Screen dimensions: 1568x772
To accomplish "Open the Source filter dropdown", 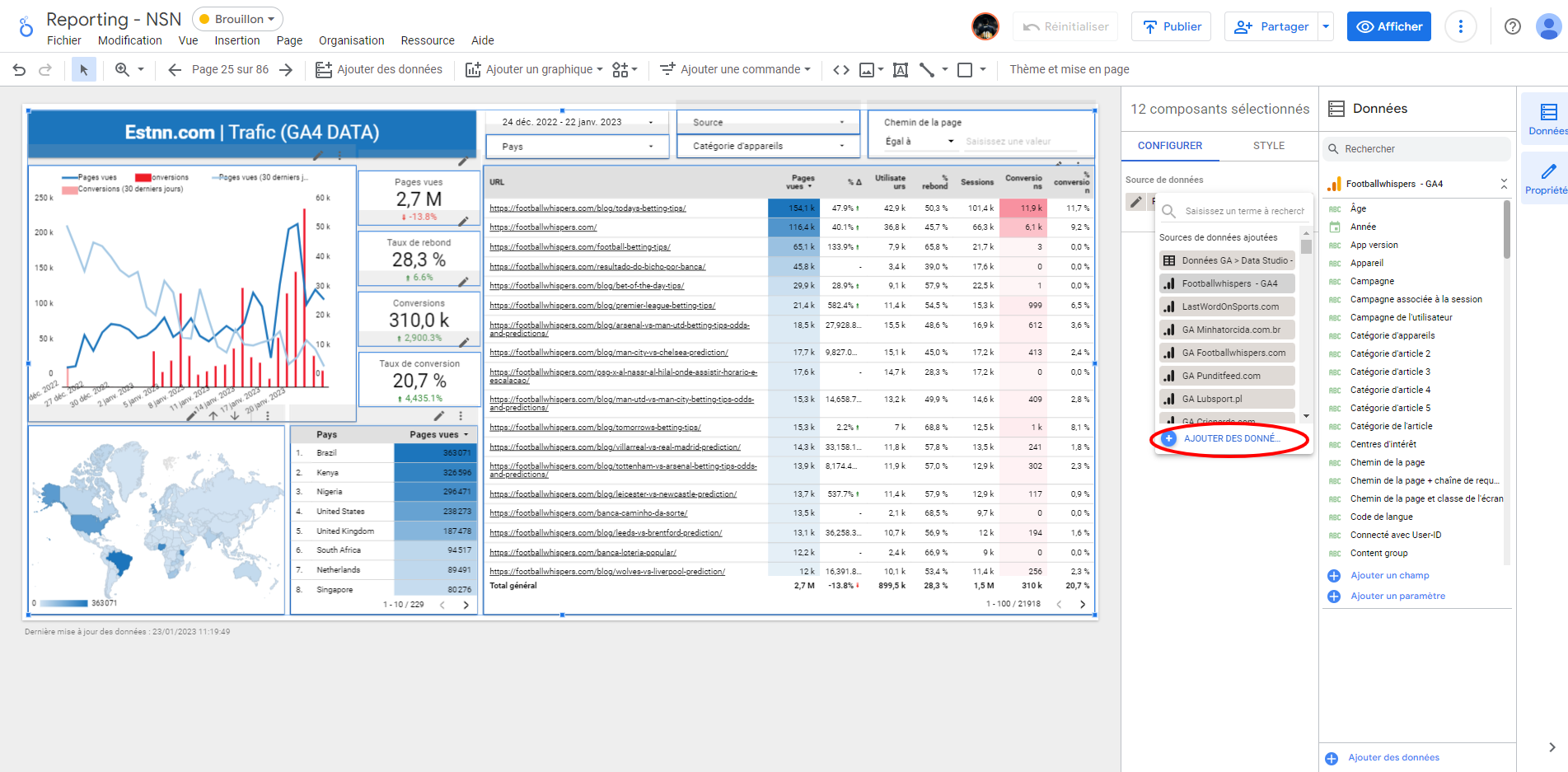I will coord(767,122).
